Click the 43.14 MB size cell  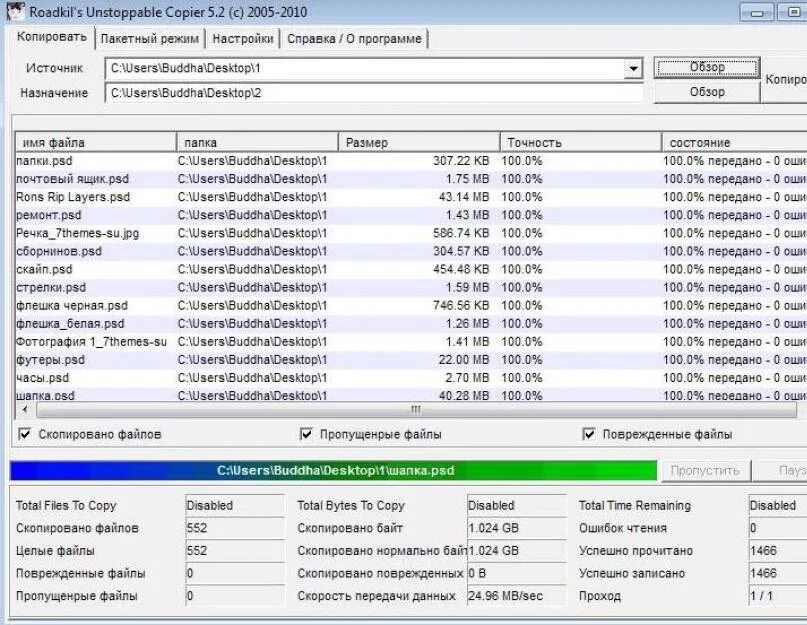tap(464, 197)
